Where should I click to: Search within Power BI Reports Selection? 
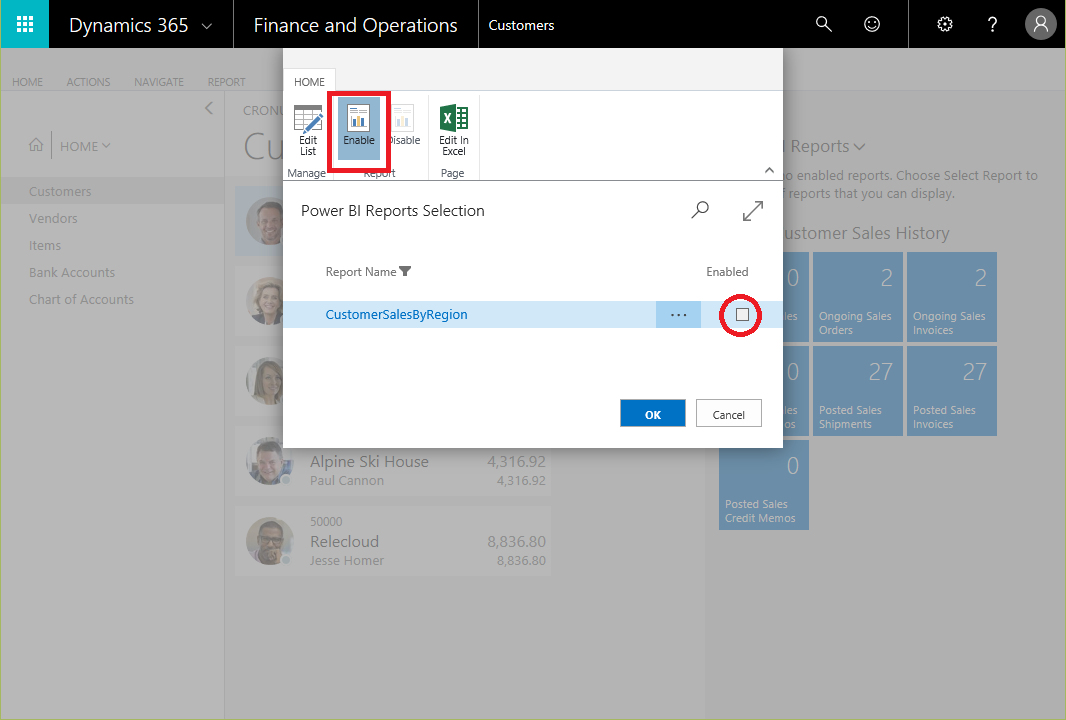tap(700, 210)
